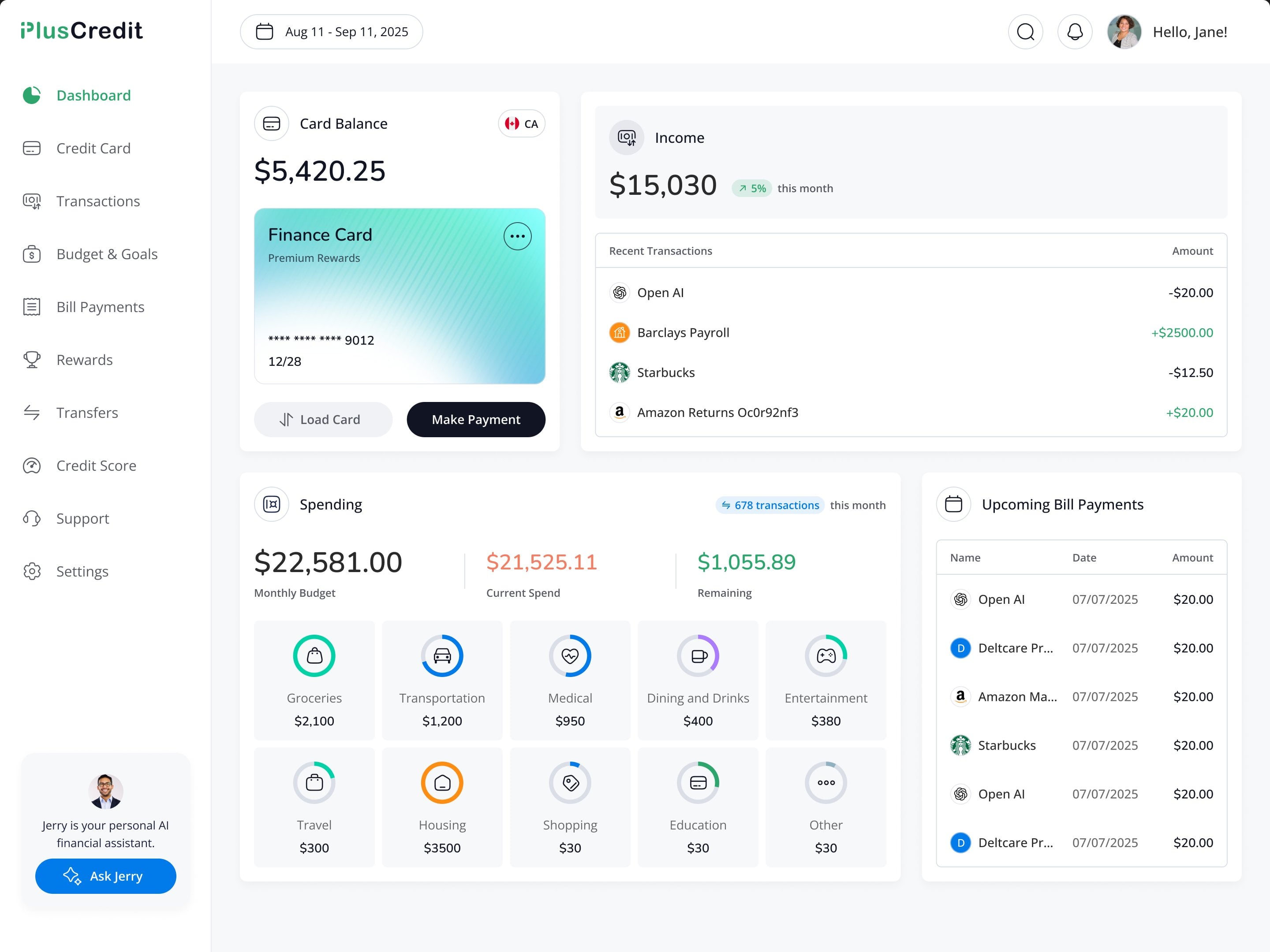Open Credit Card in the sidebar
This screenshot has height=952, width=1270.
(x=78, y=148)
